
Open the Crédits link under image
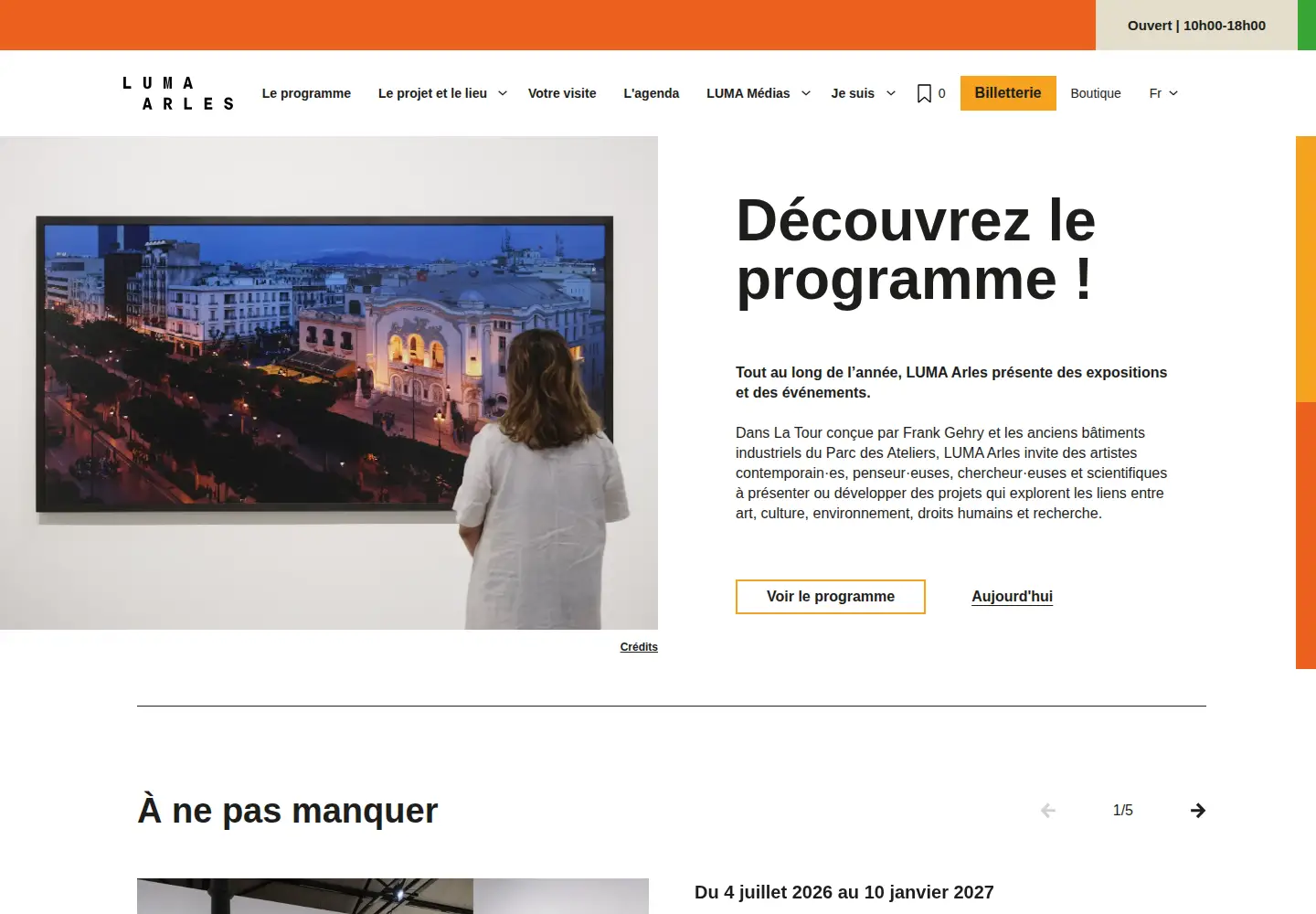coord(639,647)
